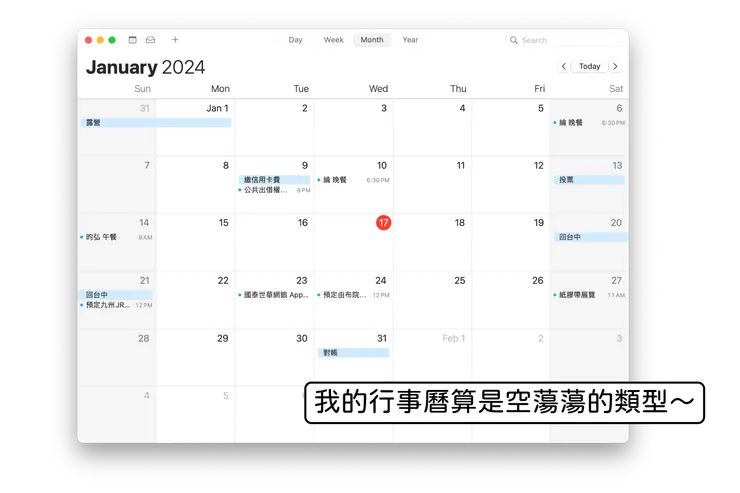
Task: Switch to Week view
Action: coord(334,40)
